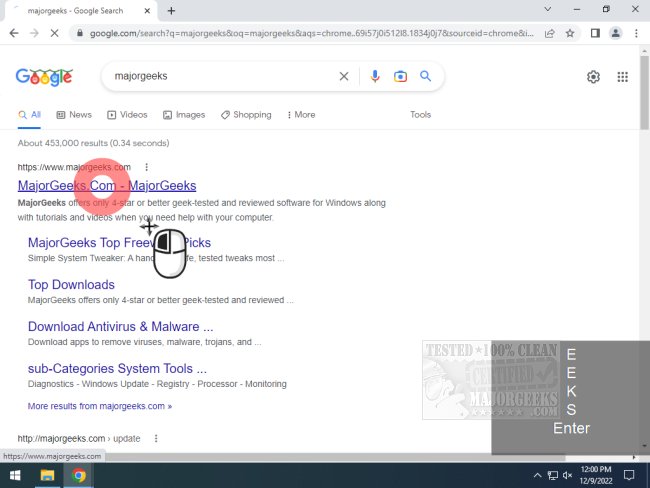650x488 pixels.
Task: Show hidden system tray icons
Action: coord(537,475)
